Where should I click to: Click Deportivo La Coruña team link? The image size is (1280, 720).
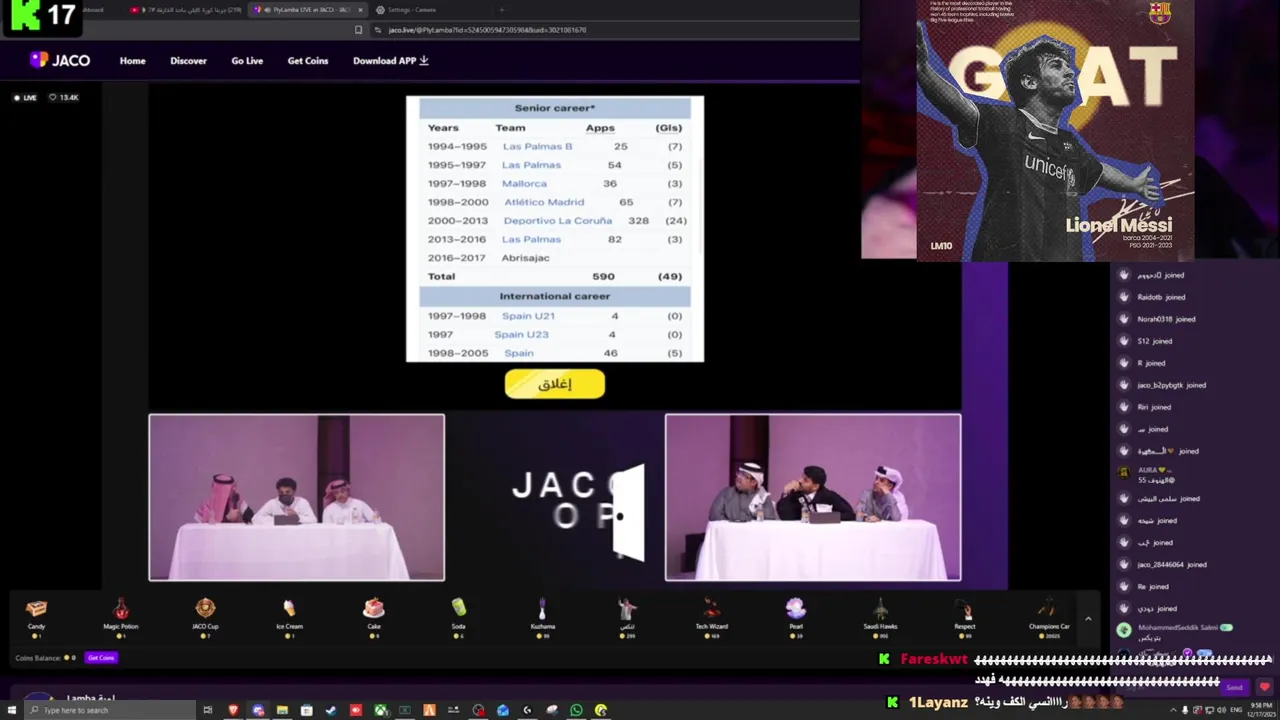pyautogui.click(x=557, y=221)
